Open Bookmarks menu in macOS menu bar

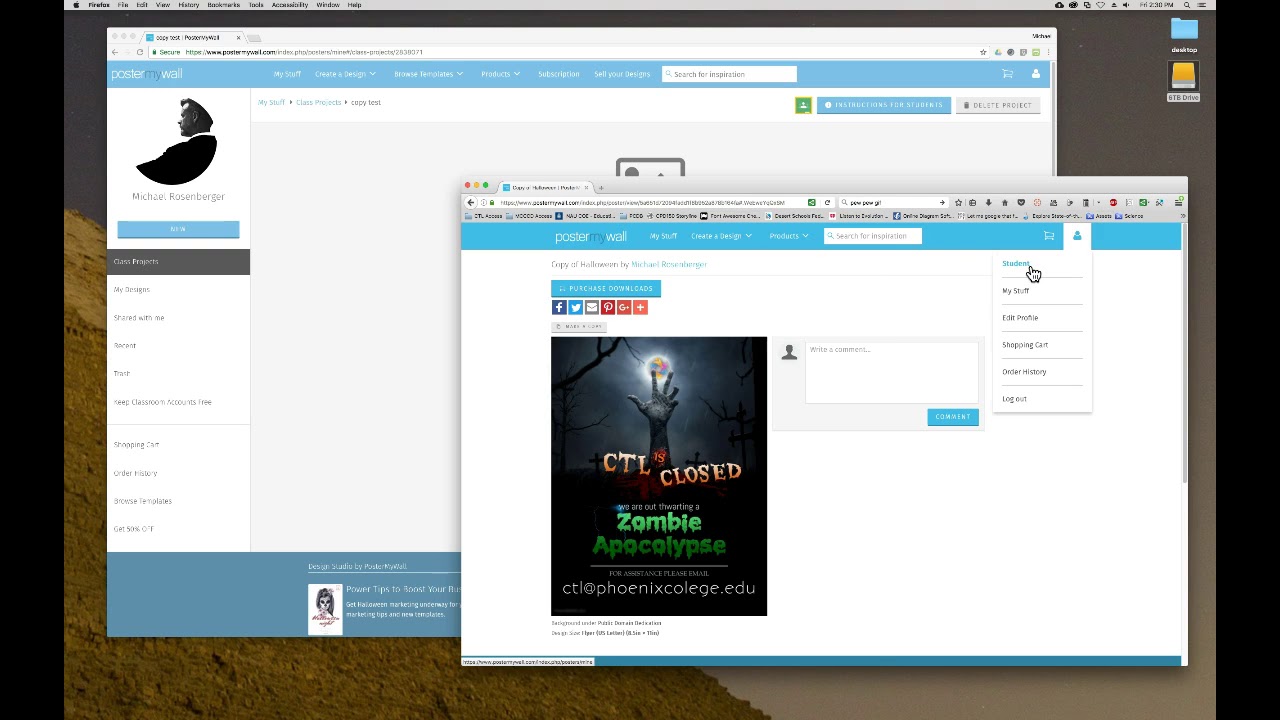223,5
